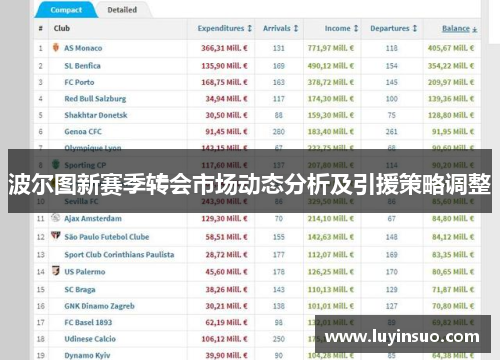Open the US Palermo link

coord(85,272)
